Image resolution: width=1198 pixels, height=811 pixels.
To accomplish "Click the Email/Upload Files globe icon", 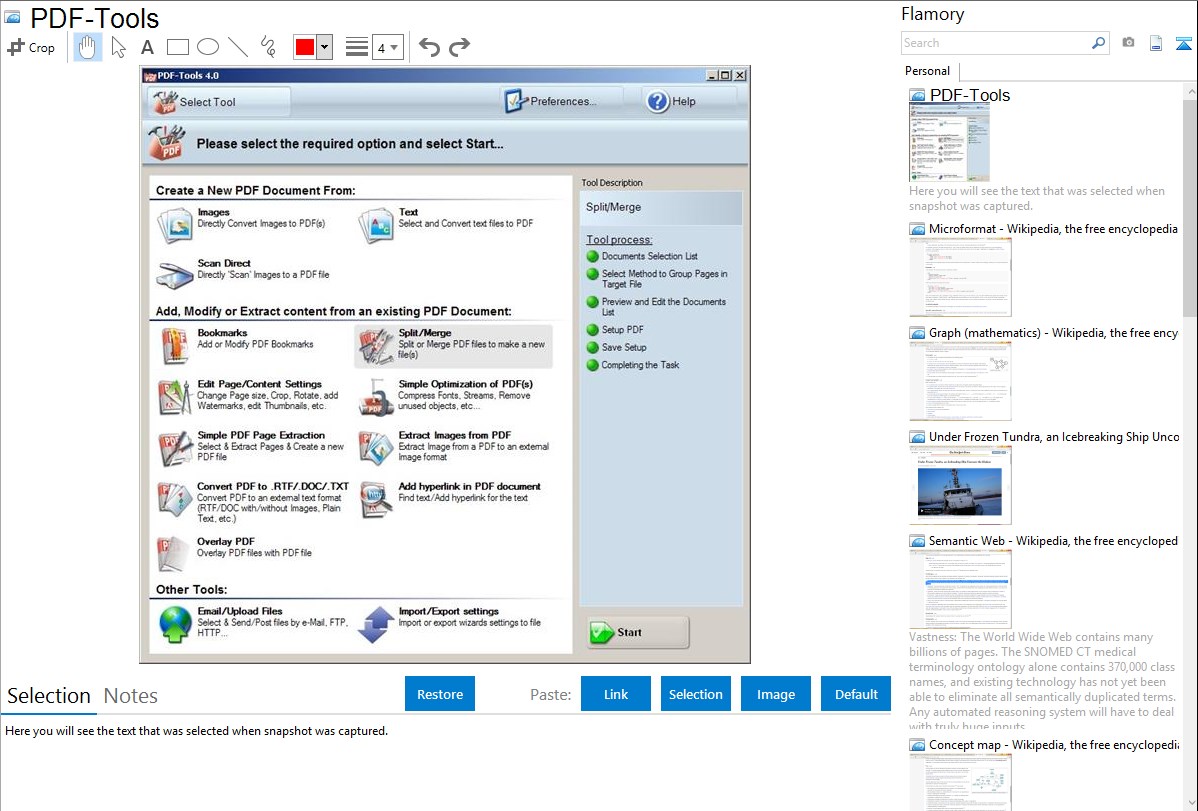I will (175, 624).
